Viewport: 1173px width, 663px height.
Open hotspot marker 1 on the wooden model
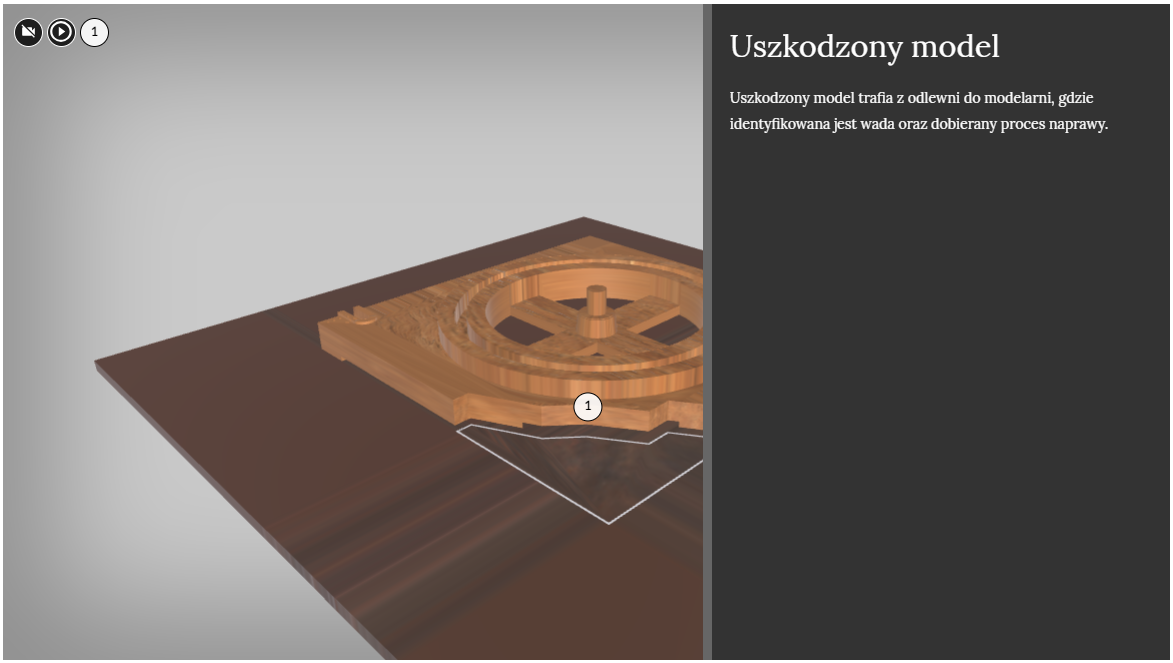588,406
